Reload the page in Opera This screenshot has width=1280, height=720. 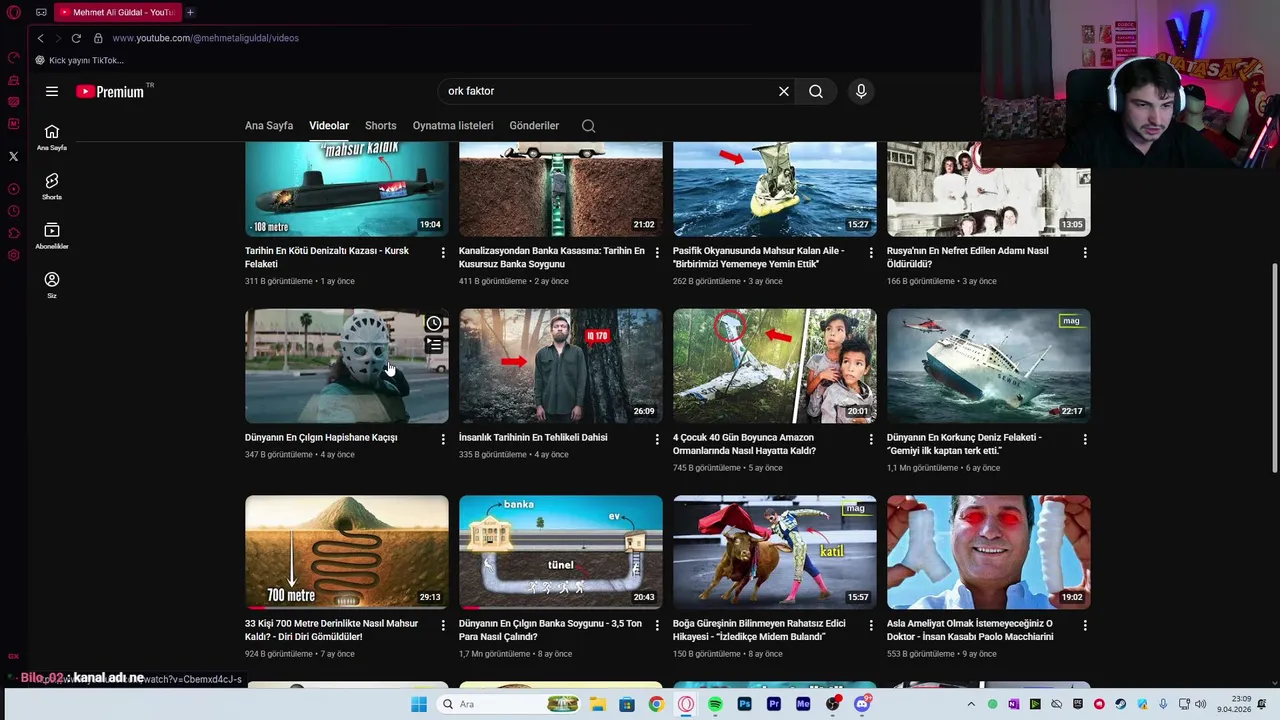(76, 38)
